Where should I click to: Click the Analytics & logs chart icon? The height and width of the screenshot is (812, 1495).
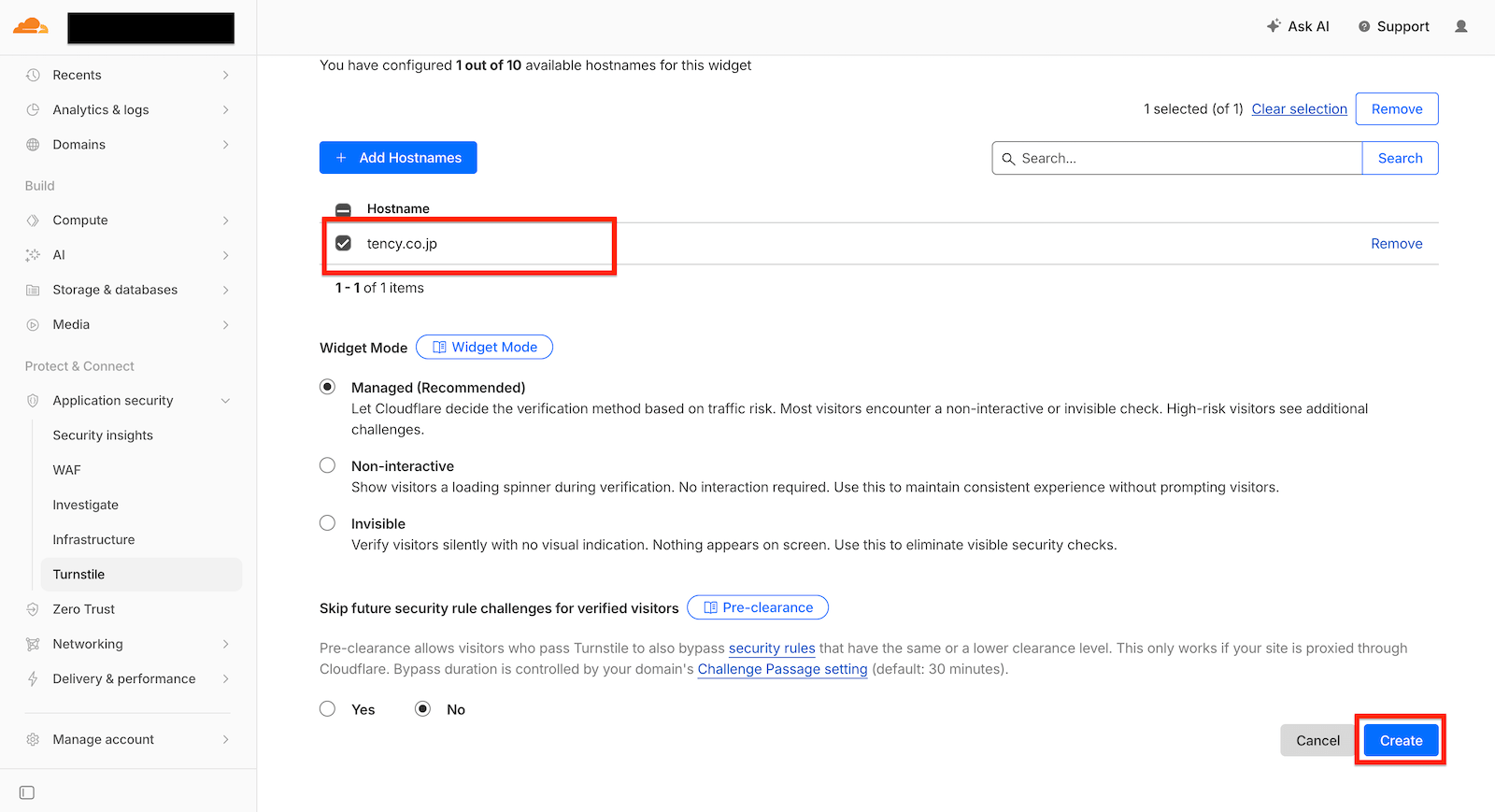pyautogui.click(x=33, y=109)
